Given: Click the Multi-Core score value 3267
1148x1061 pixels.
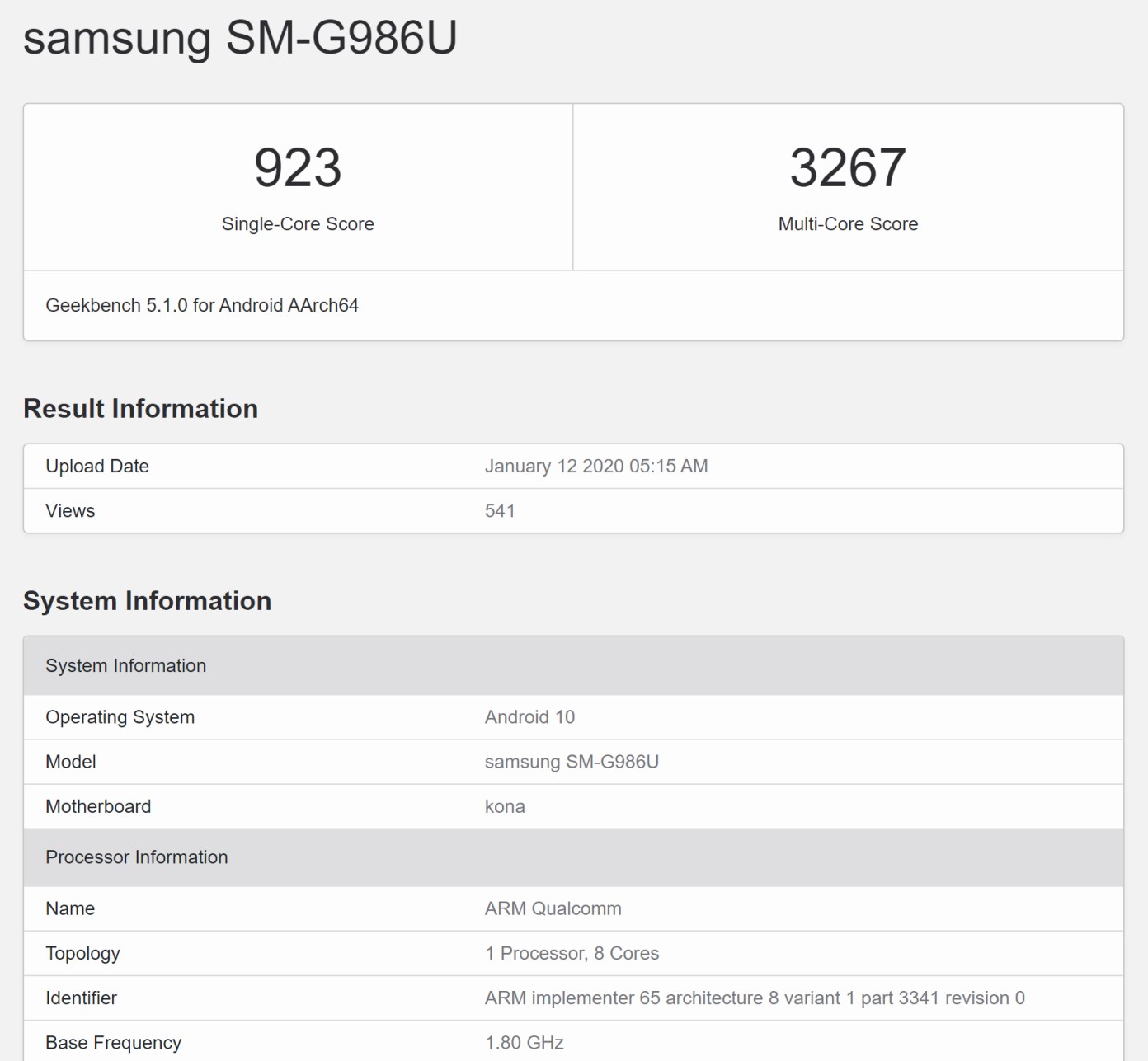Looking at the screenshot, I should 848,168.
